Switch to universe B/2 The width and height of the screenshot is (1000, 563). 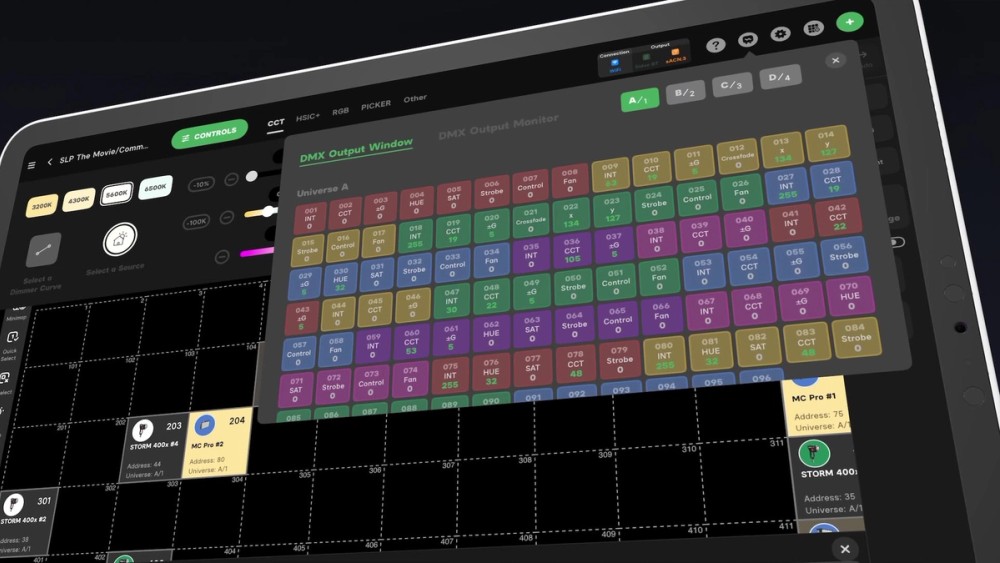click(685, 93)
